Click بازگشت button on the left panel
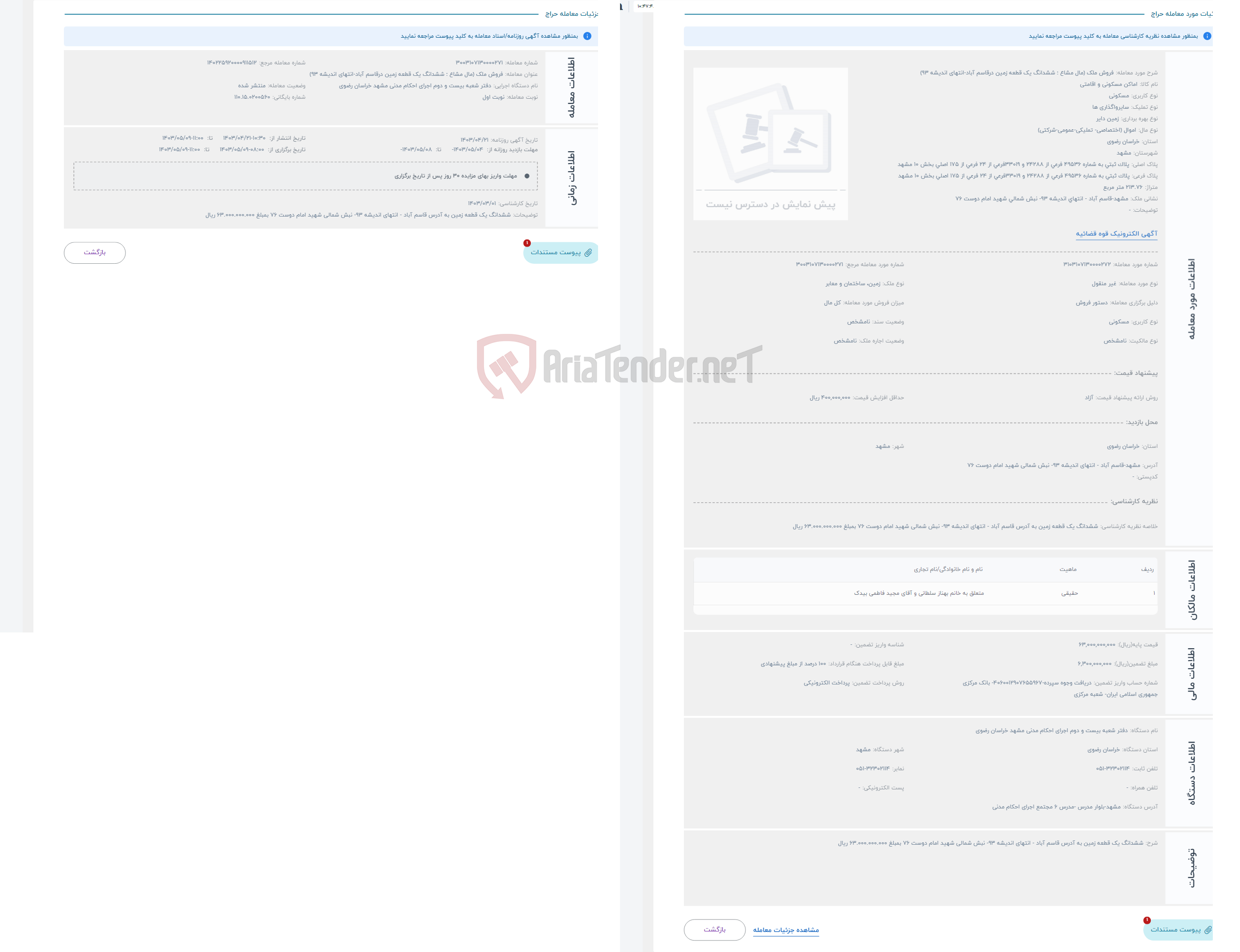 tap(95, 252)
